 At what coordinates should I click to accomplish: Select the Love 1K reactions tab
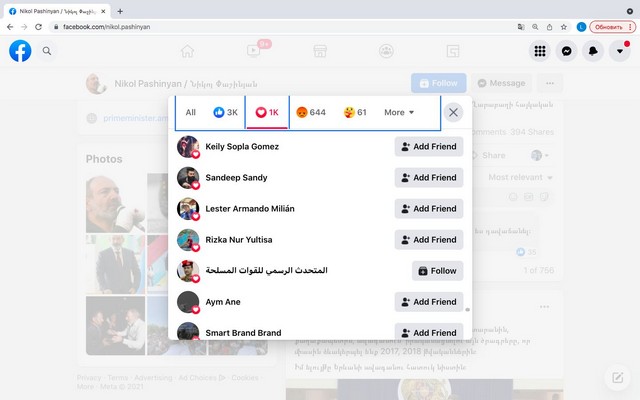[x=267, y=112]
